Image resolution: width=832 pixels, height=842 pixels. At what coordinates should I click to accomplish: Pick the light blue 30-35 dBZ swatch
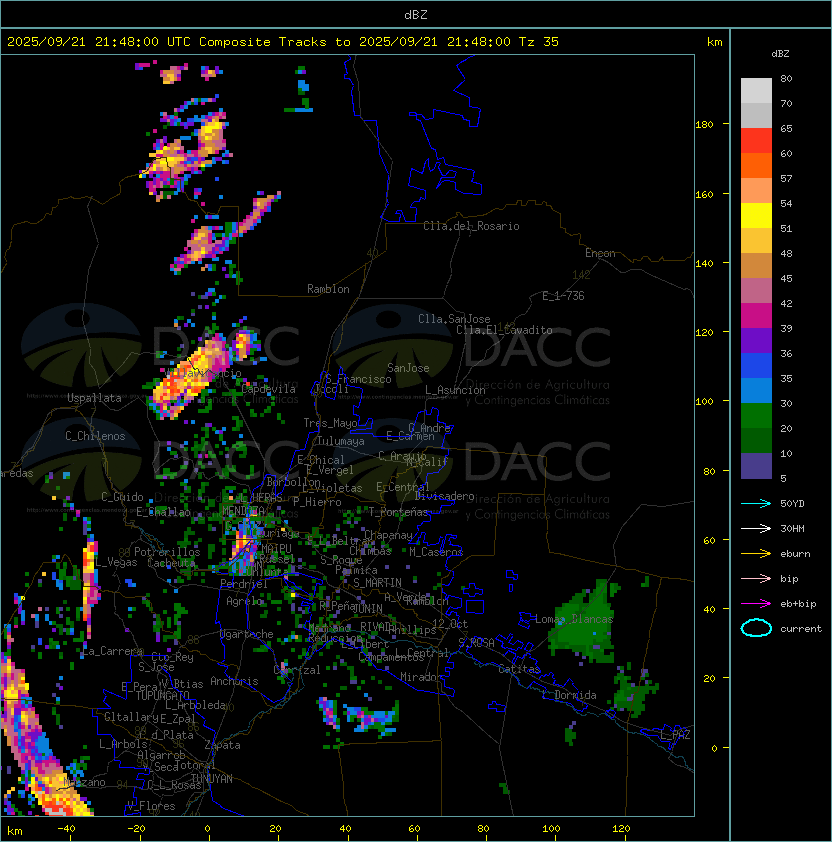point(756,390)
